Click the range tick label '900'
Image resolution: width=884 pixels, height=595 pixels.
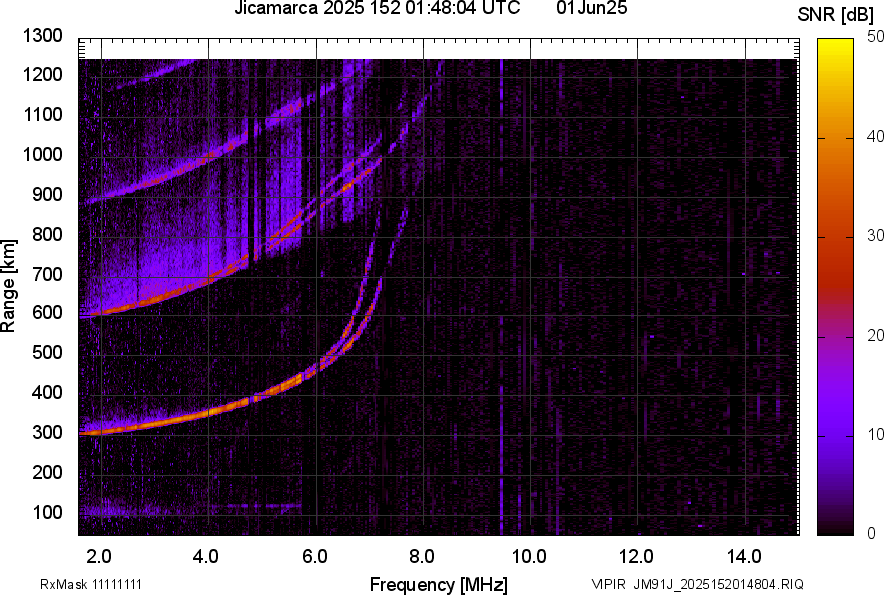47,194
